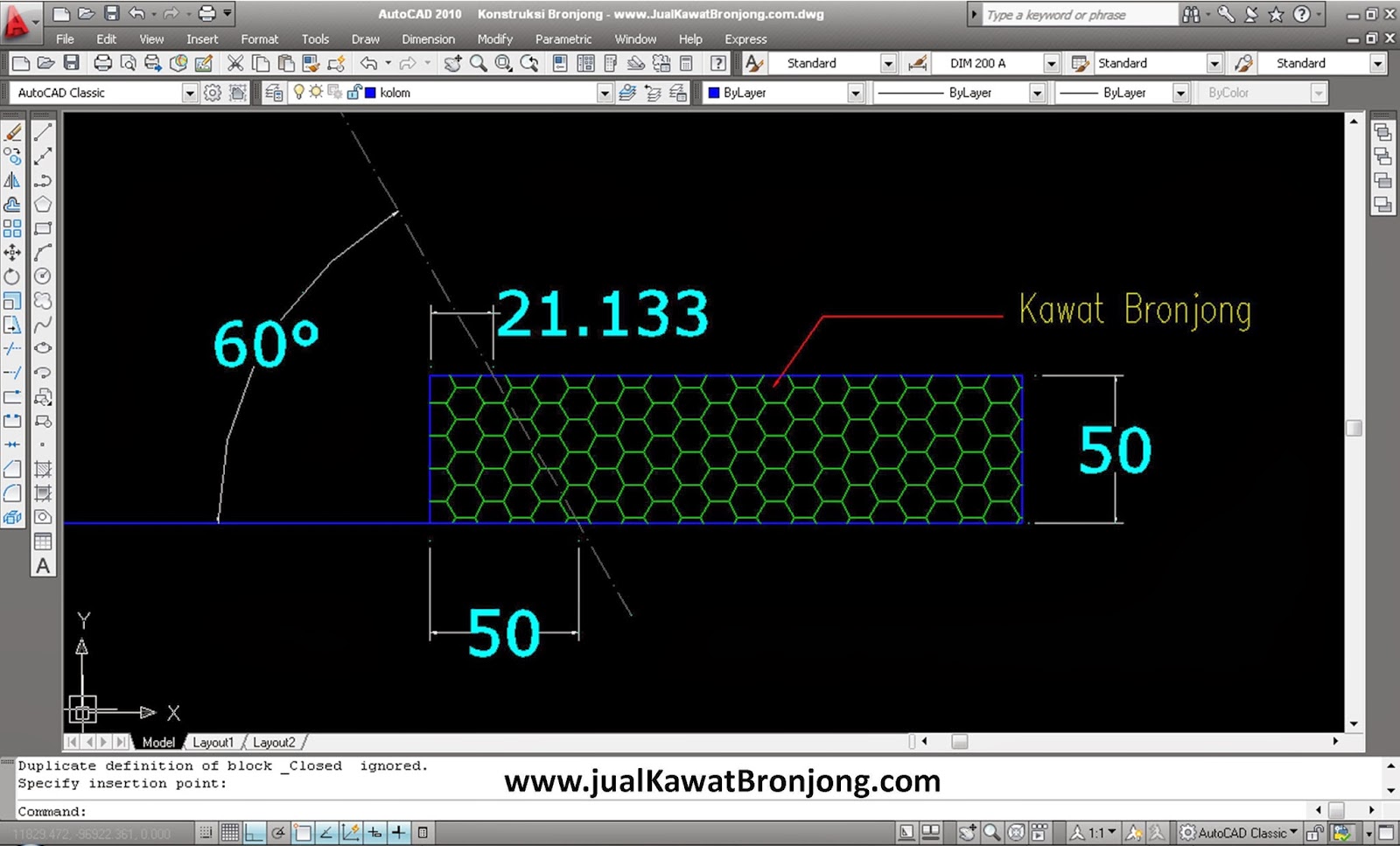Open Text Style manager icon
The height and width of the screenshot is (846, 1400).
754,63
